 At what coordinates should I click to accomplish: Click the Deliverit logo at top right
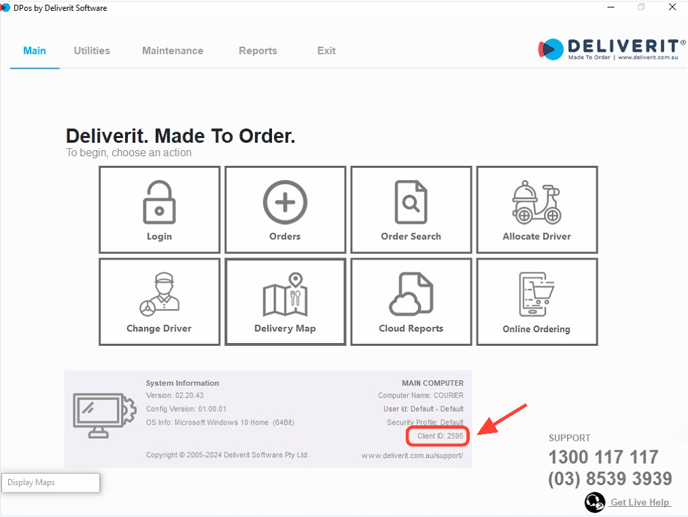612,49
